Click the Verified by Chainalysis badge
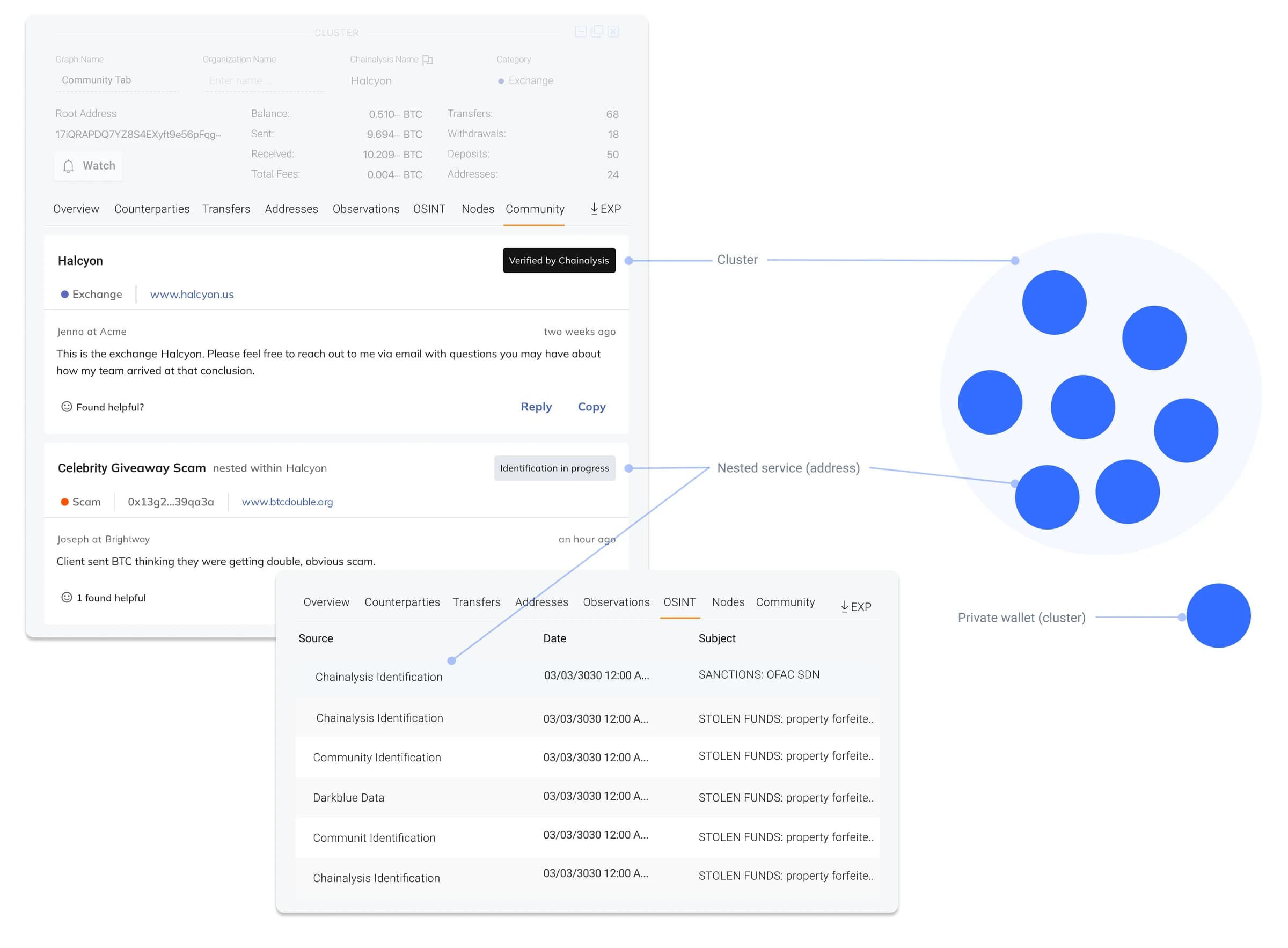 click(x=559, y=261)
